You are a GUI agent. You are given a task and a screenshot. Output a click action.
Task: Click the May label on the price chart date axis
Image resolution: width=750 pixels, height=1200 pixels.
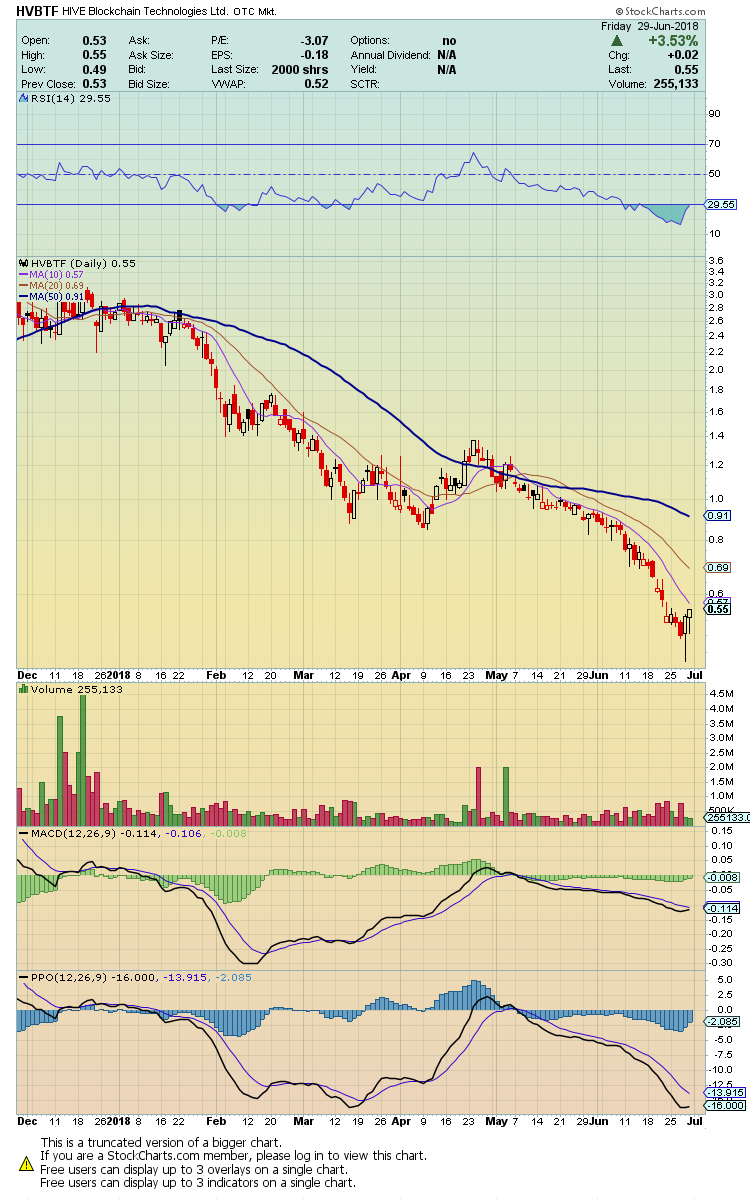point(497,675)
